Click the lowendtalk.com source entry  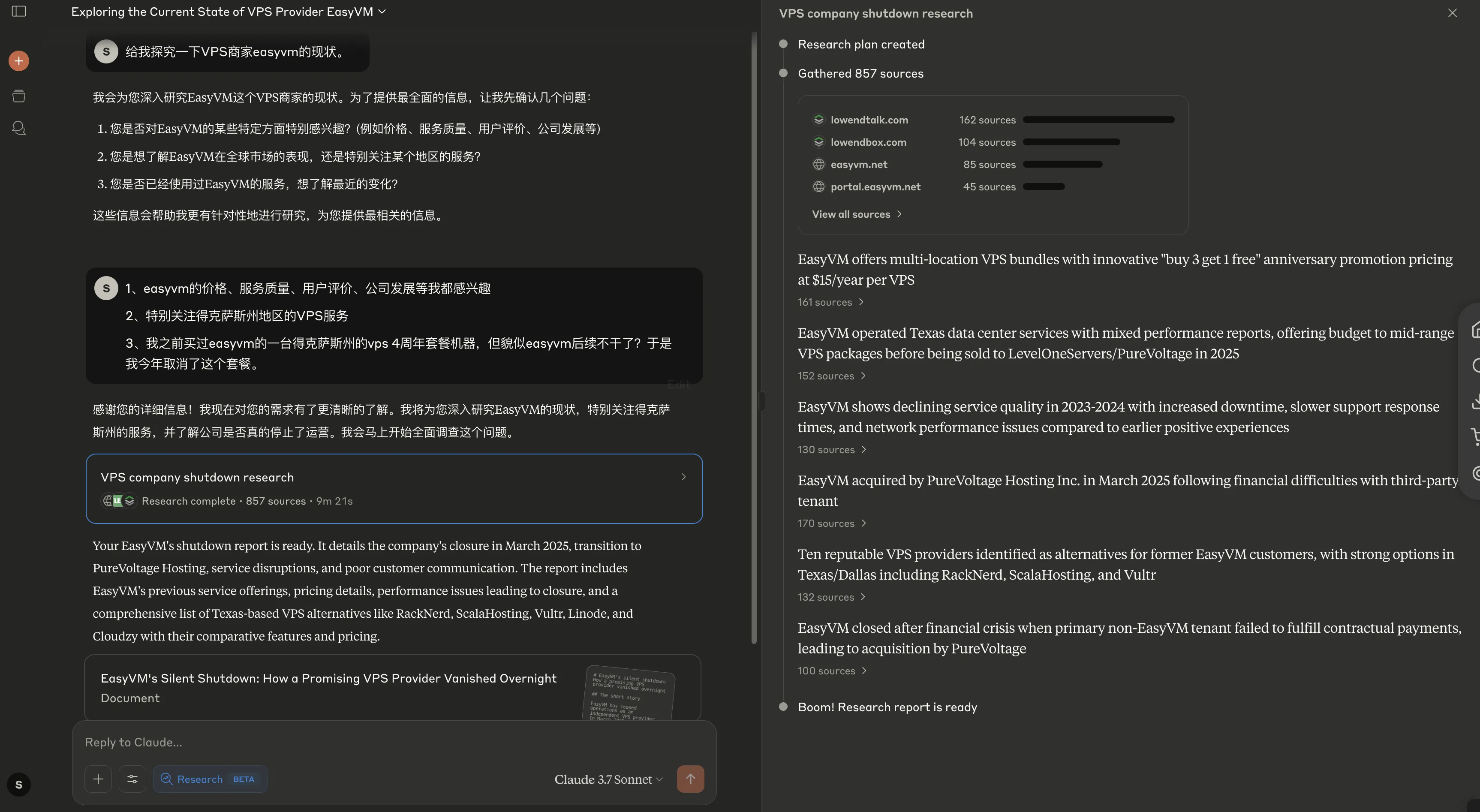(x=993, y=120)
